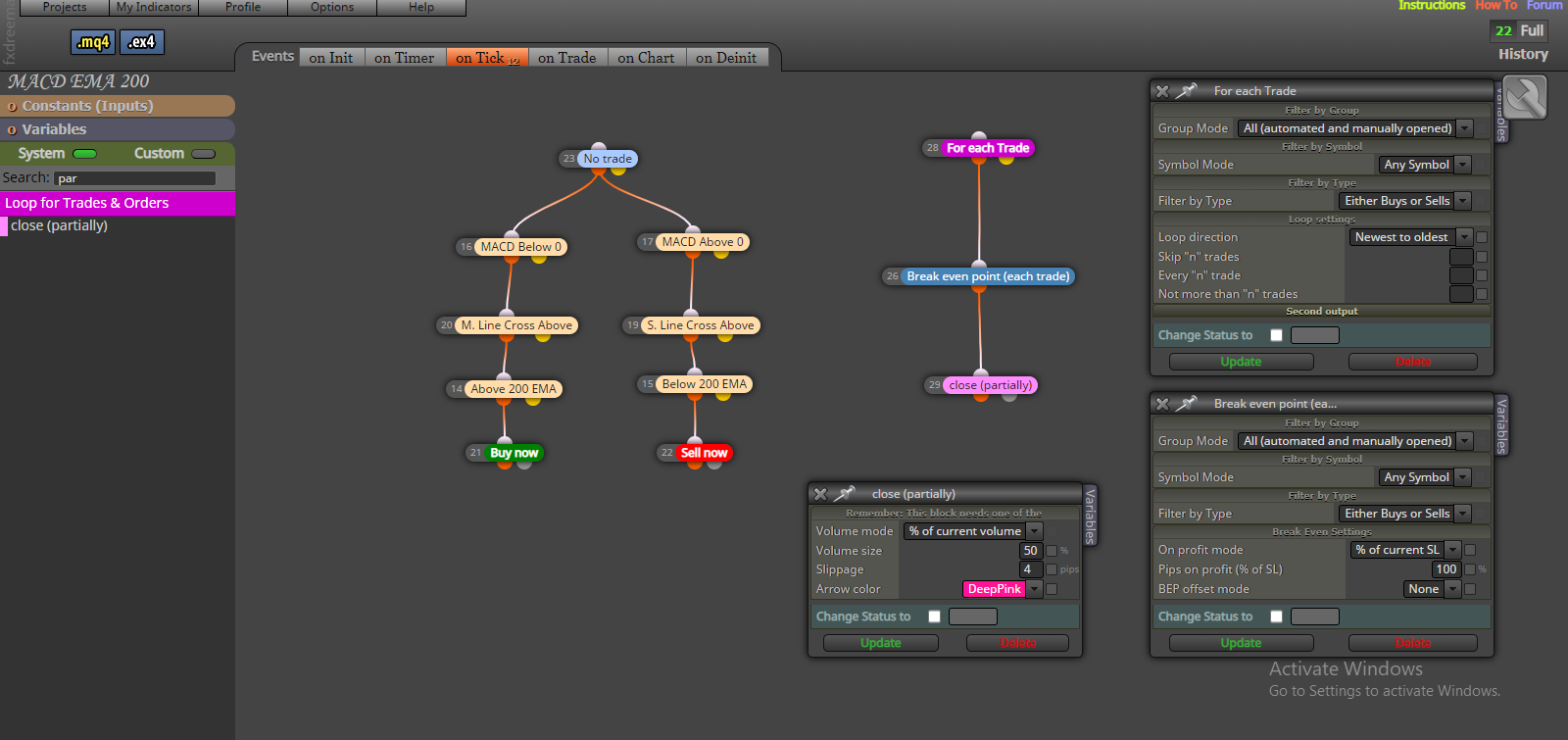Screen dimensions: 1568x740
Task: Click the .ex4 compile icon
Action: (142, 42)
